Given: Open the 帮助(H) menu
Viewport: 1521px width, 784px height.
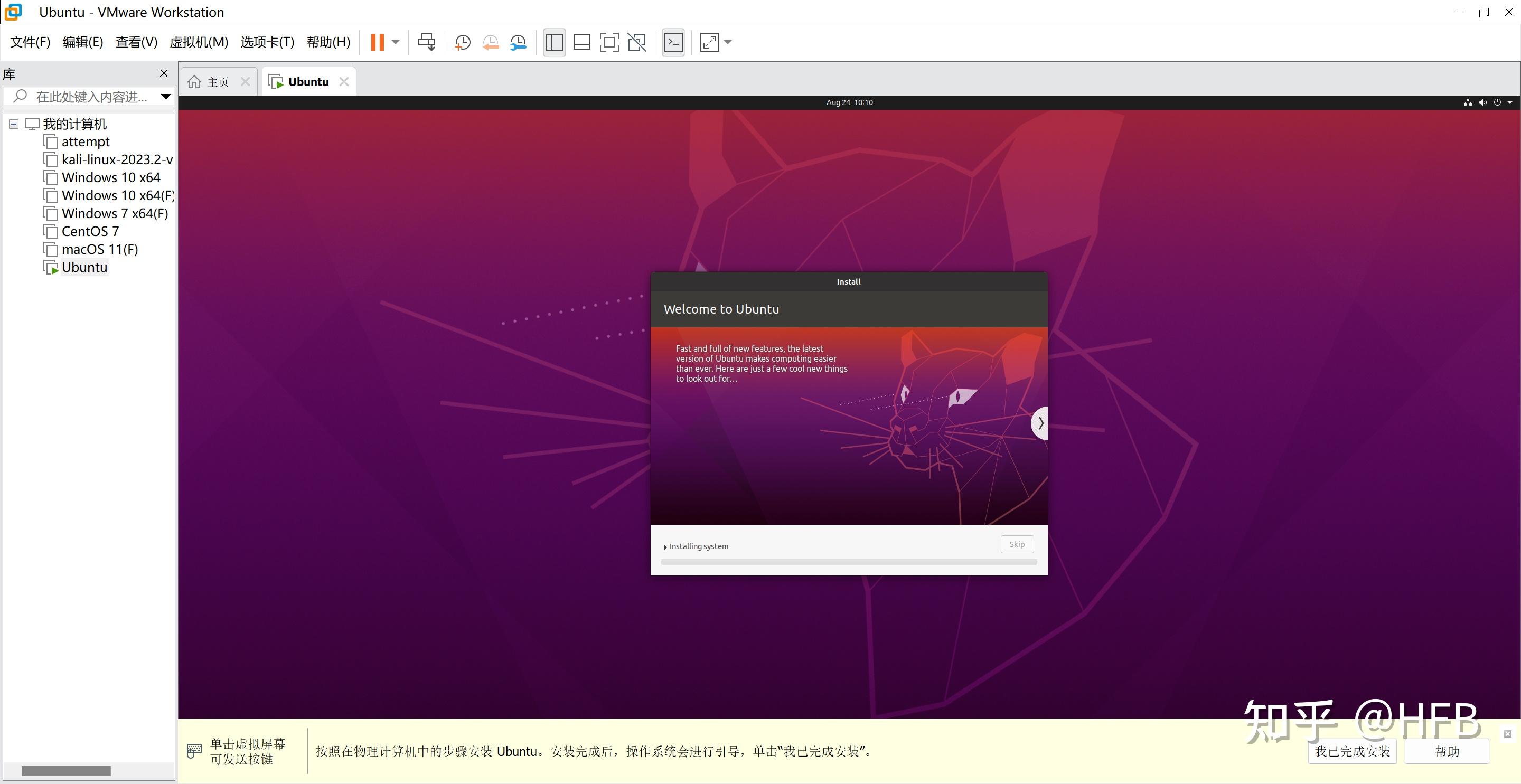Looking at the screenshot, I should 328,42.
